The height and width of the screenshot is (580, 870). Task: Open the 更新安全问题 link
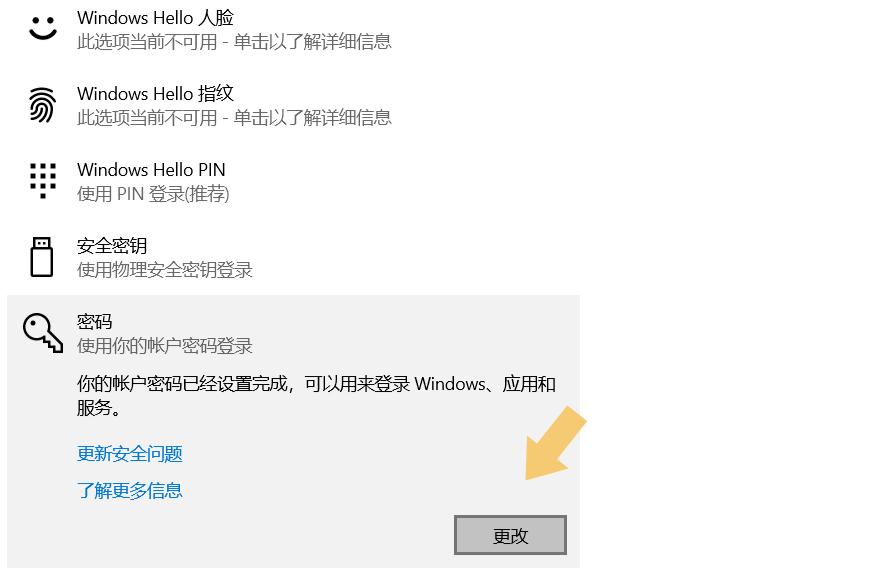[x=130, y=453]
